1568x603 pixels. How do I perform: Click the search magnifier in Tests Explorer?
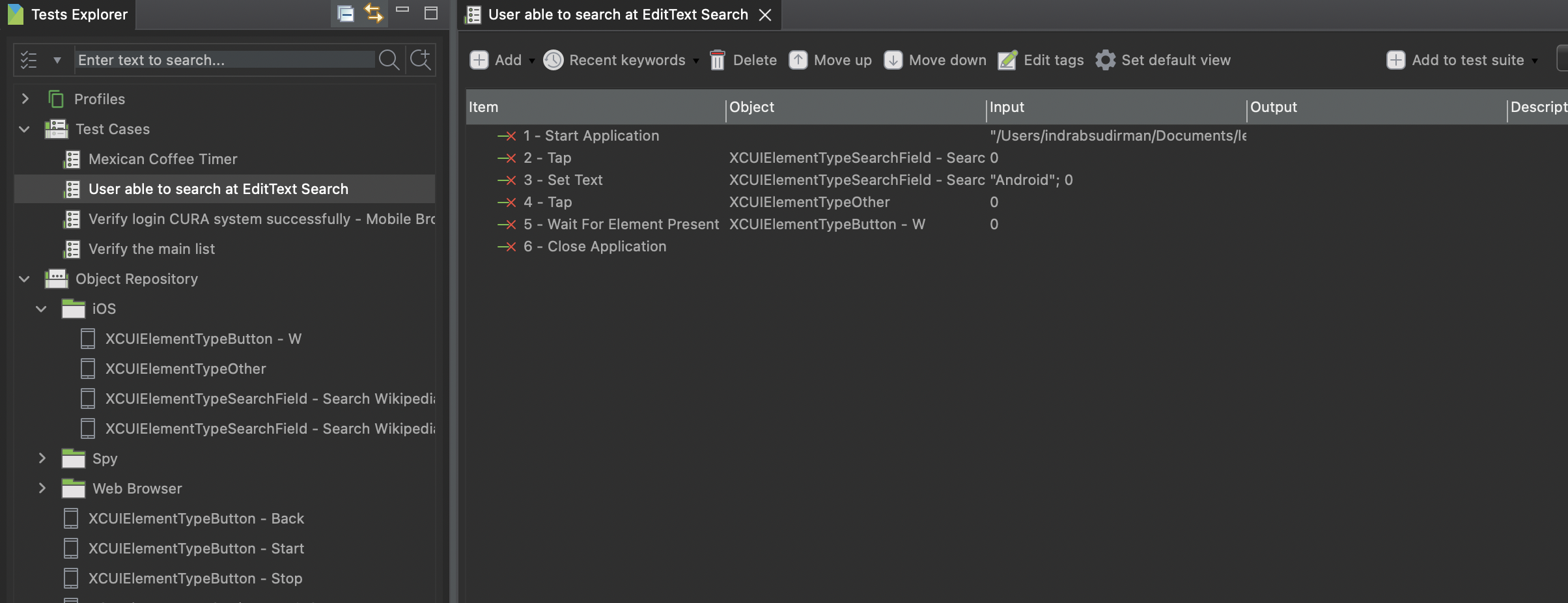389,60
